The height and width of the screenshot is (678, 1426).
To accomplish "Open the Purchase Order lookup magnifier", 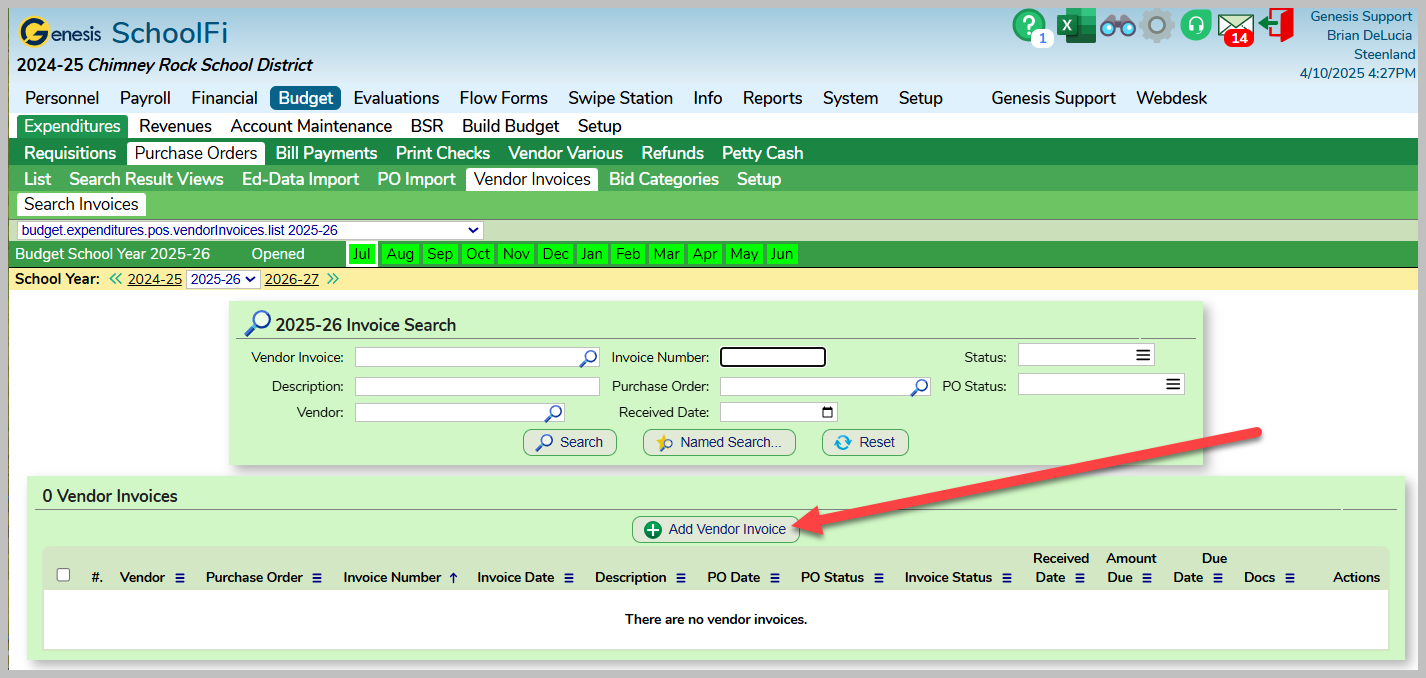I will (920, 387).
